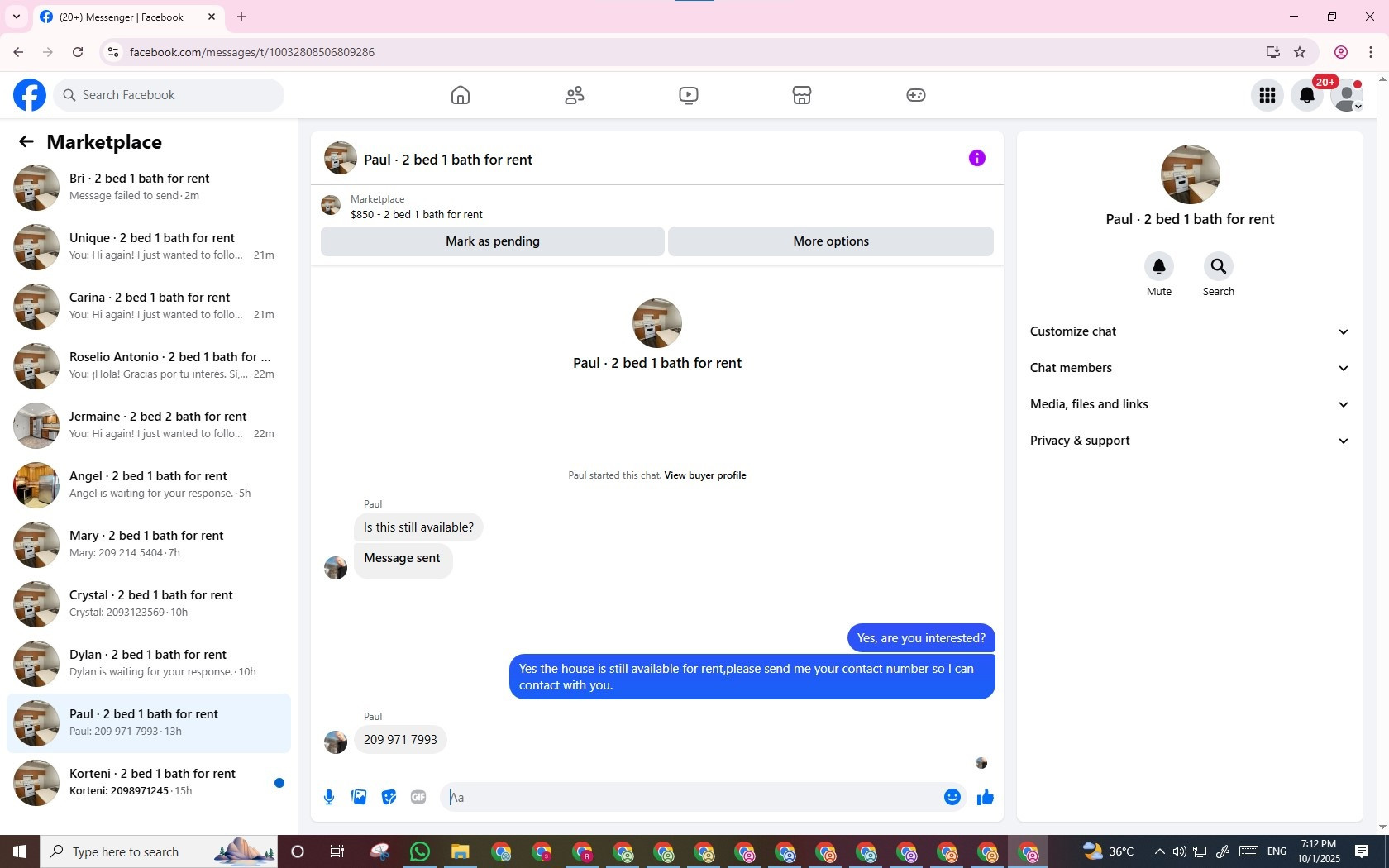Screen dimensions: 1389x868
Task: Click the 'Is this still available?' message
Action: click(x=418, y=527)
